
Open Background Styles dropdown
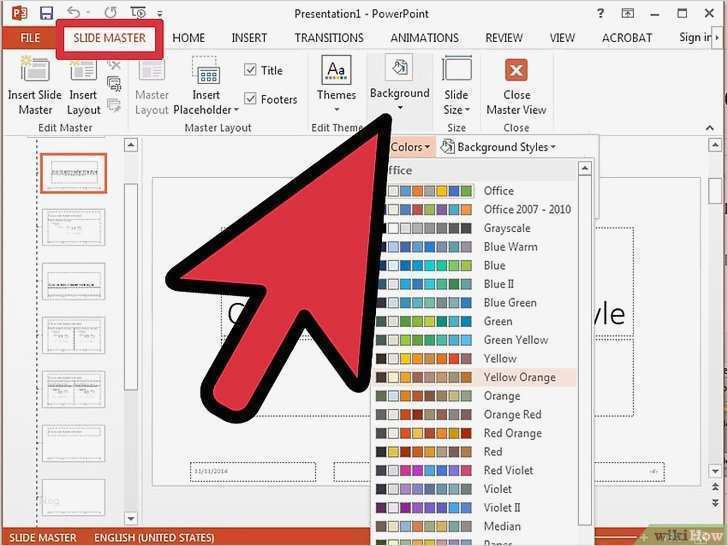[x=498, y=147]
